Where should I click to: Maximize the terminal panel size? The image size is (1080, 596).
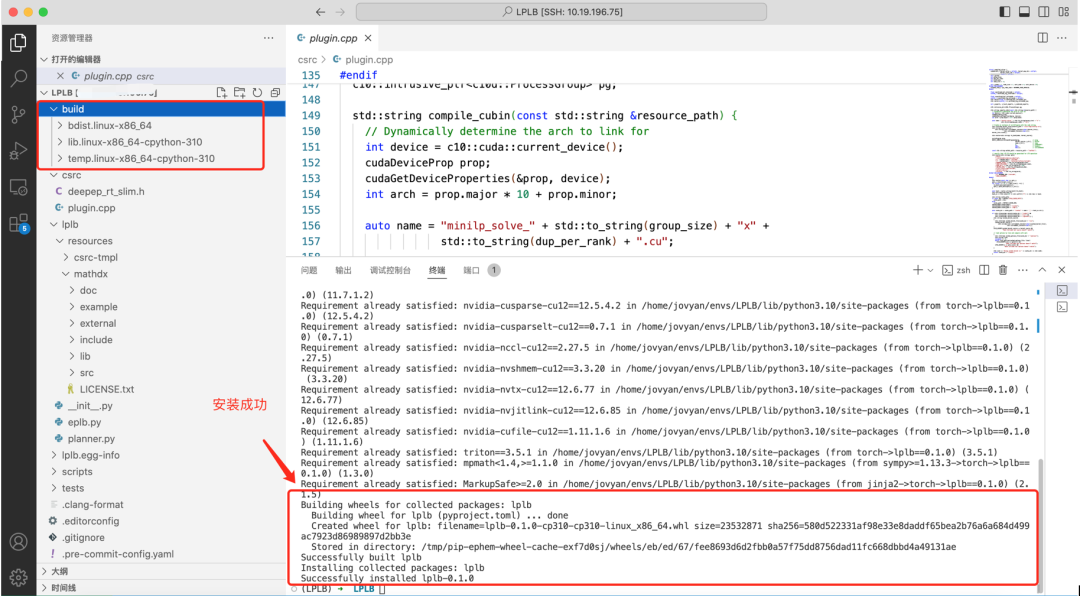tap(1042, 270)
